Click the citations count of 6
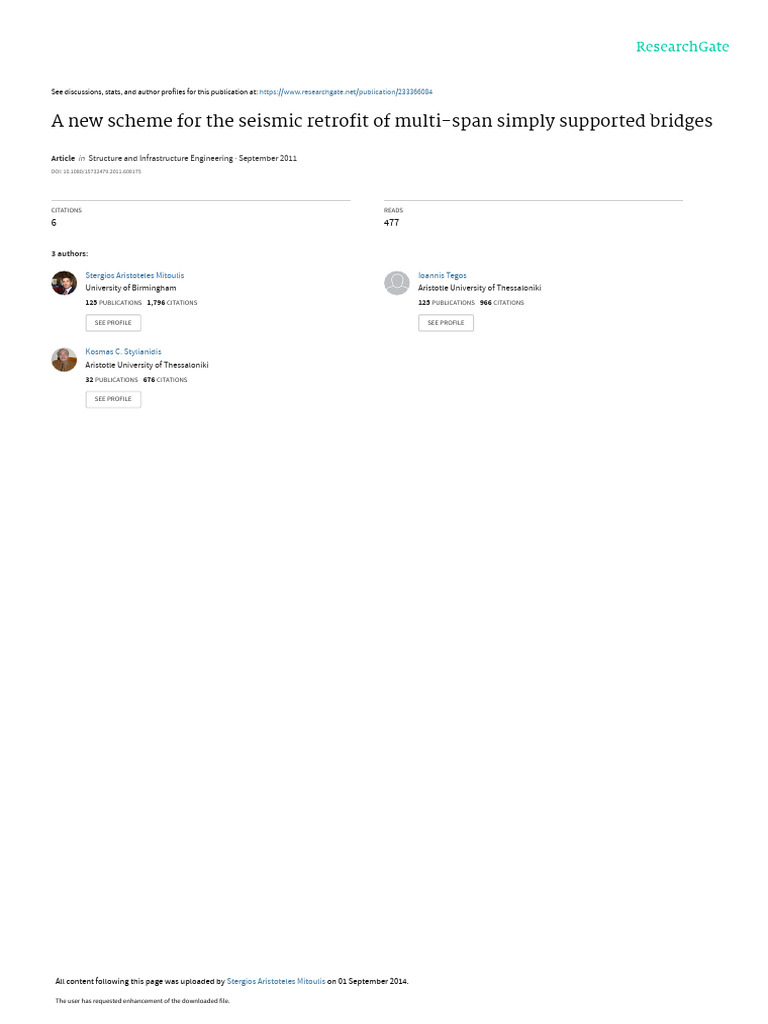 (x=54, y=223)
